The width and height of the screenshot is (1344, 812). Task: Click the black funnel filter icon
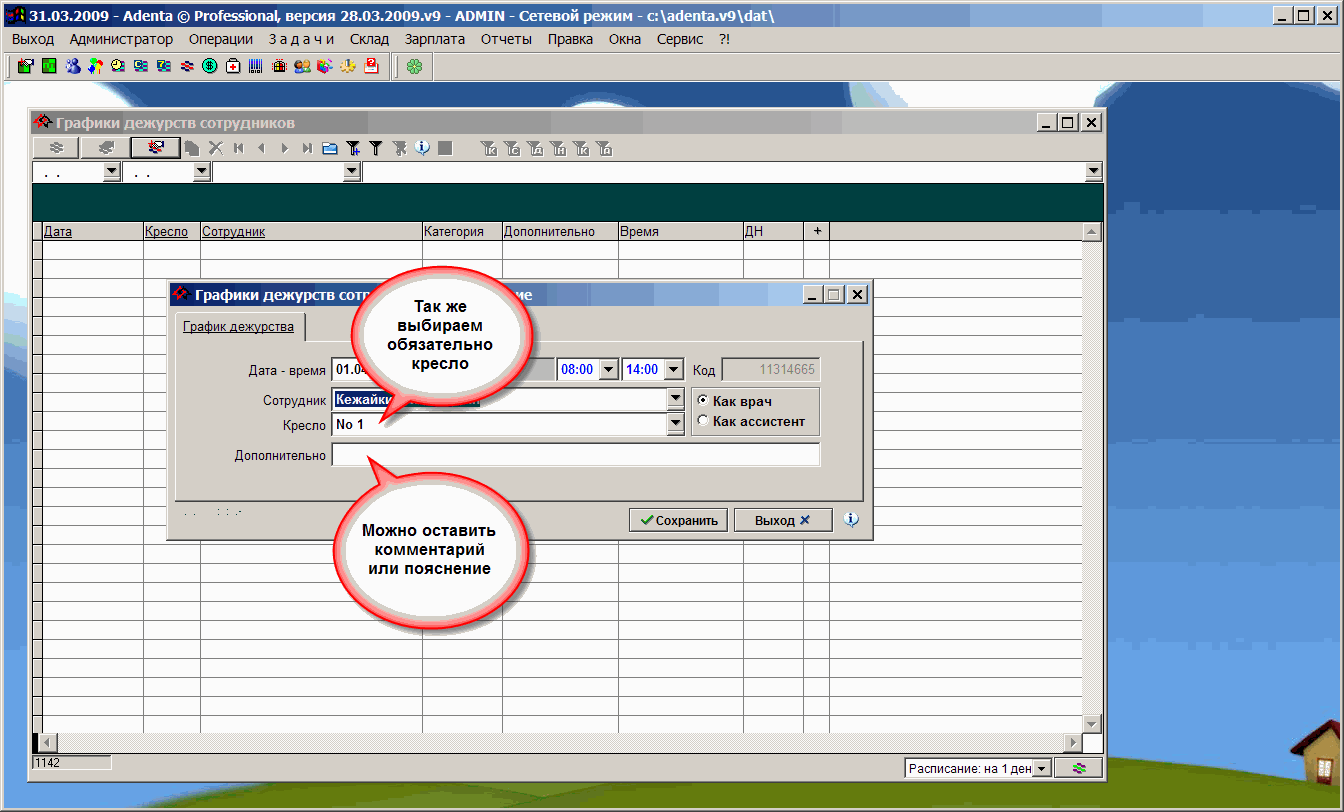tap(376, 148)
